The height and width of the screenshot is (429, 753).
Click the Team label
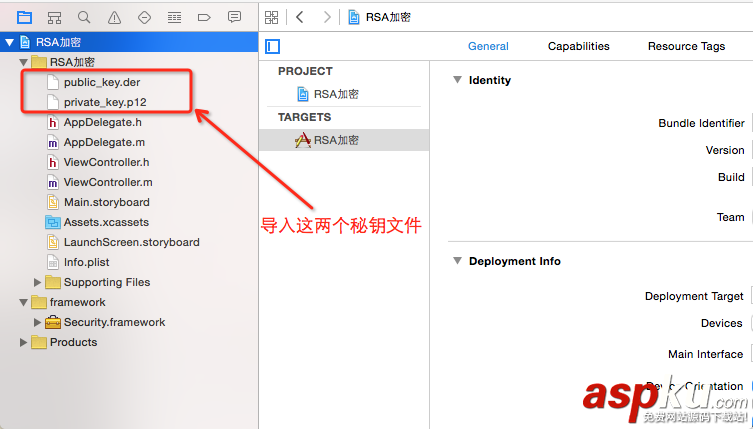[x=730, y=218]
